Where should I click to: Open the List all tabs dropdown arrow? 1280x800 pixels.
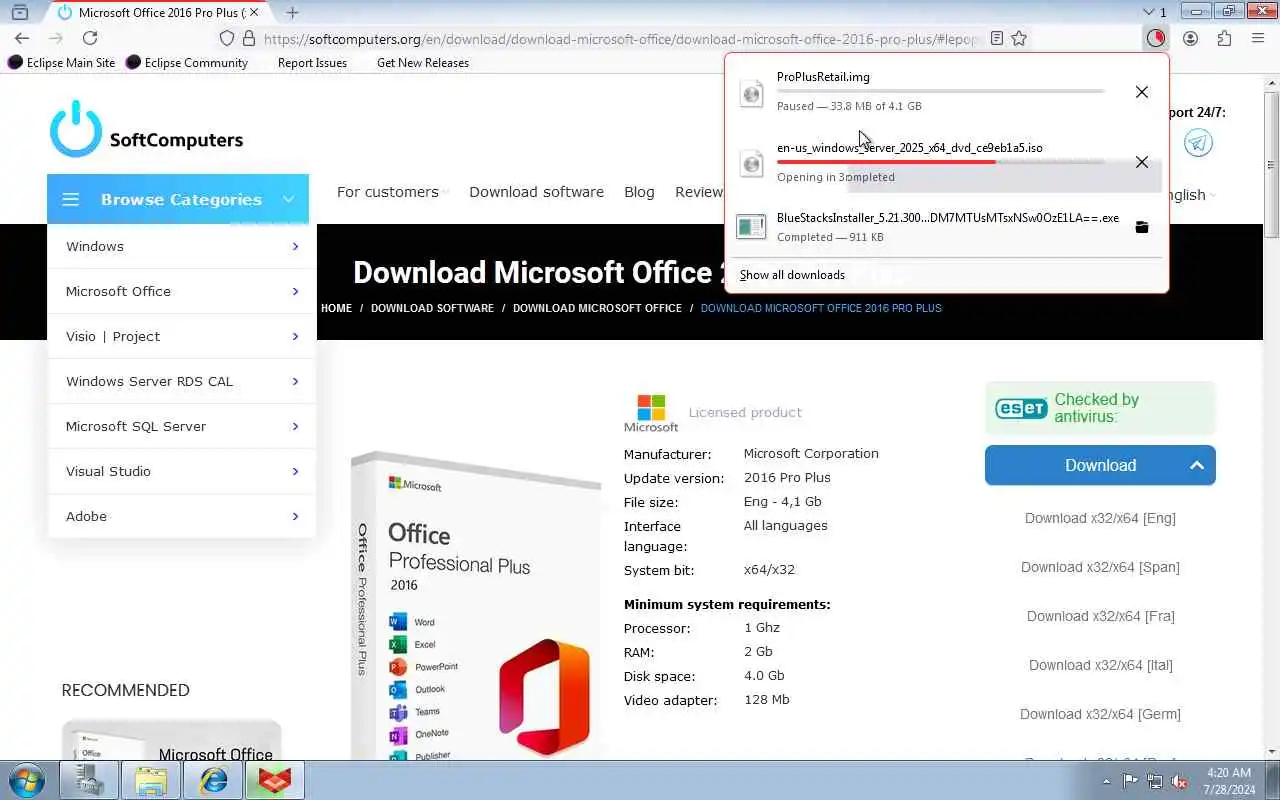pos(1148,12)
